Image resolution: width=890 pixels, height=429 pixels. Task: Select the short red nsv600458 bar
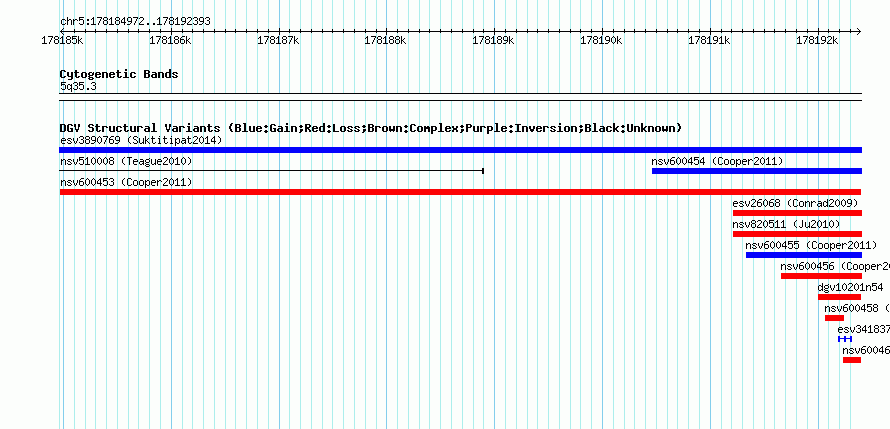[834, 318]
